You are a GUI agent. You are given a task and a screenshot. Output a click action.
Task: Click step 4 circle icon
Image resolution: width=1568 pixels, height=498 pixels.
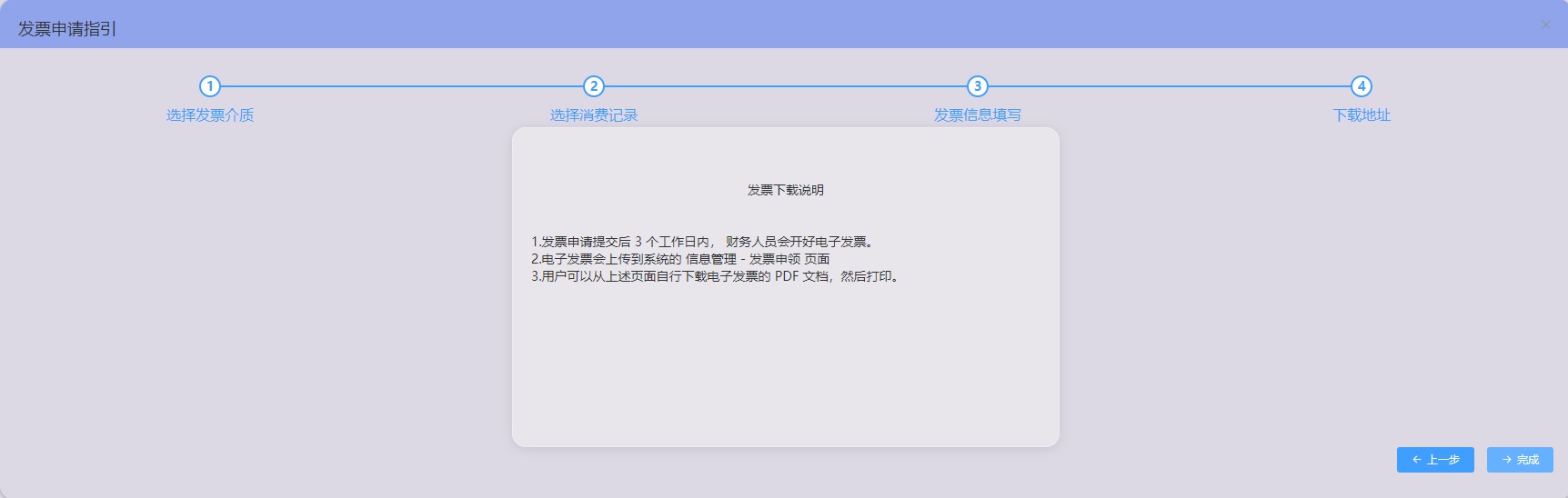pyautogui.click(x=1362, y=86)
